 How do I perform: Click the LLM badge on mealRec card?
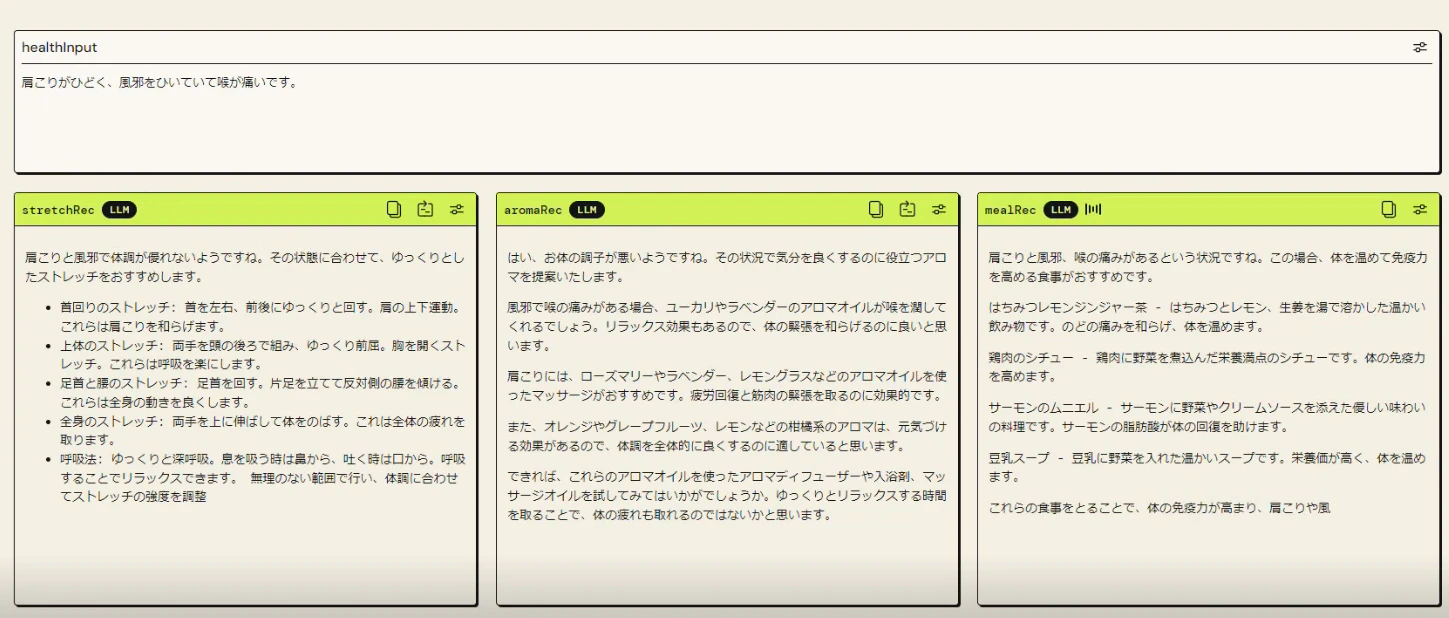[1061, 210]
